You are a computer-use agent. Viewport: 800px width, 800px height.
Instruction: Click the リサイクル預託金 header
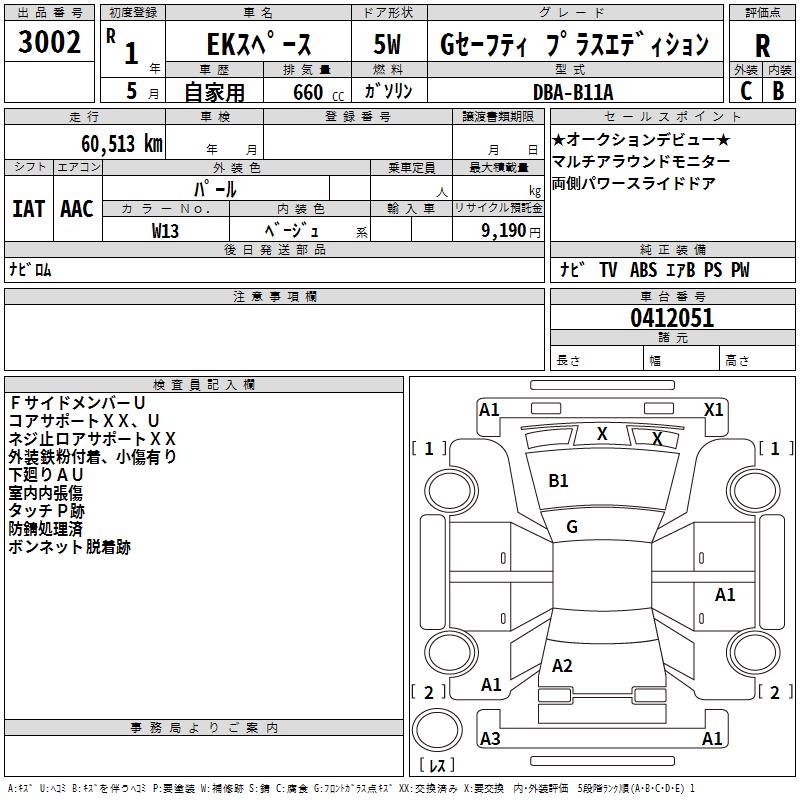tap(498, 208)
